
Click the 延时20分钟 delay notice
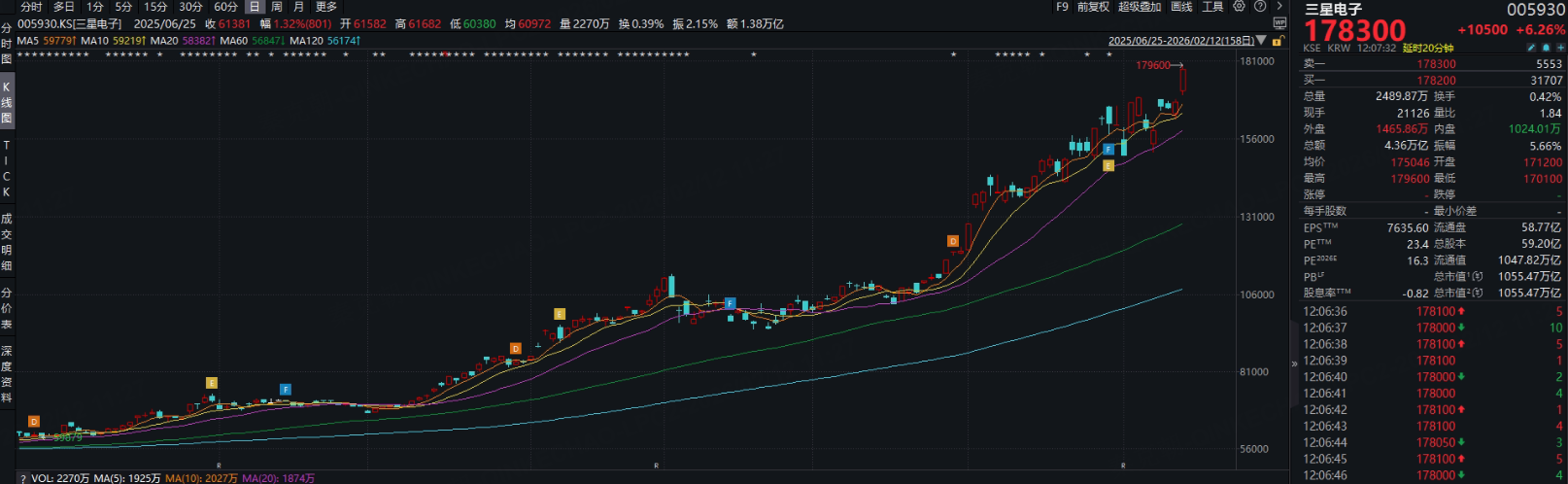[1428, 48]
